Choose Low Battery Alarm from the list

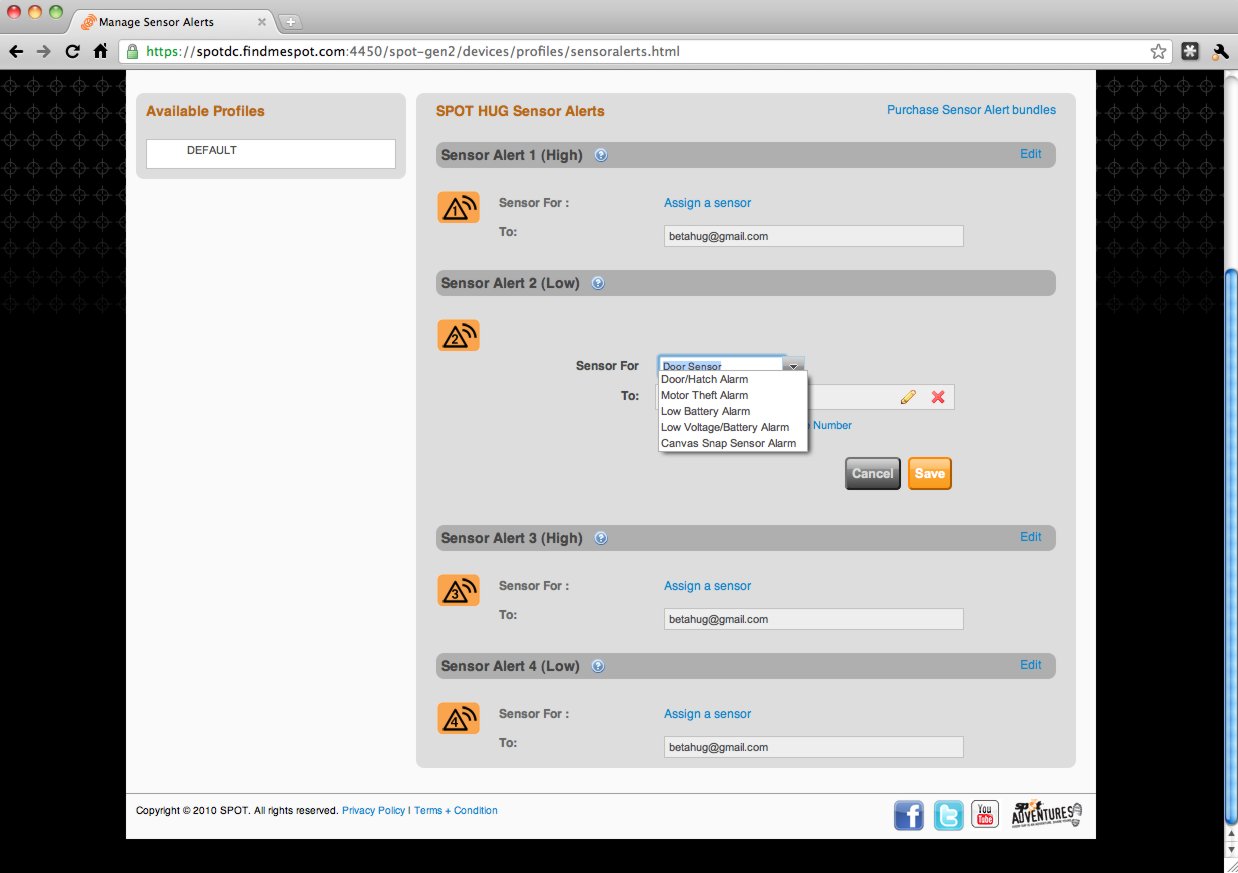(x=733, y=411)
